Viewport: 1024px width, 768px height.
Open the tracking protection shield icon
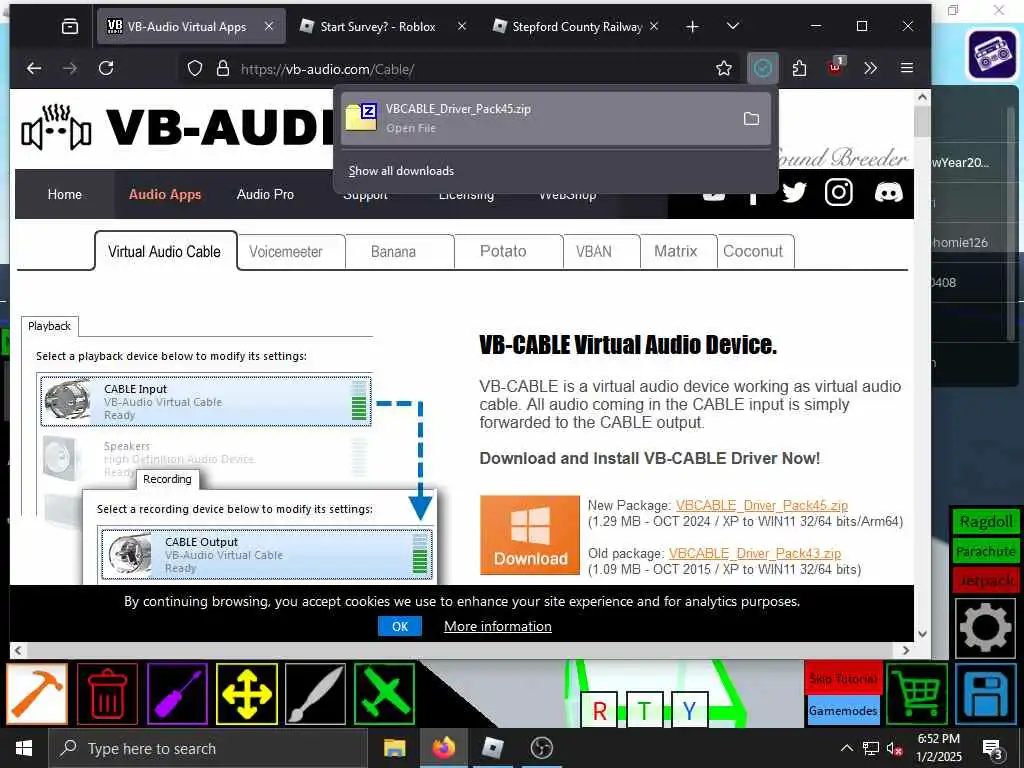coord(195,69)
